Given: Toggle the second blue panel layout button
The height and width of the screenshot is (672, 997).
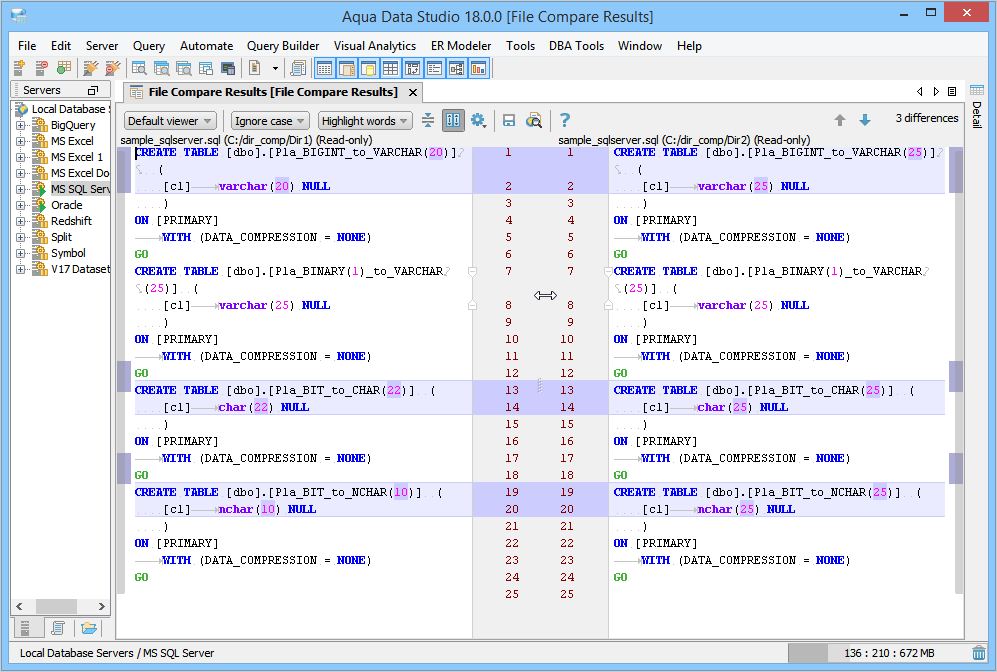Looking at the screenshot, I should click(347, 68).
